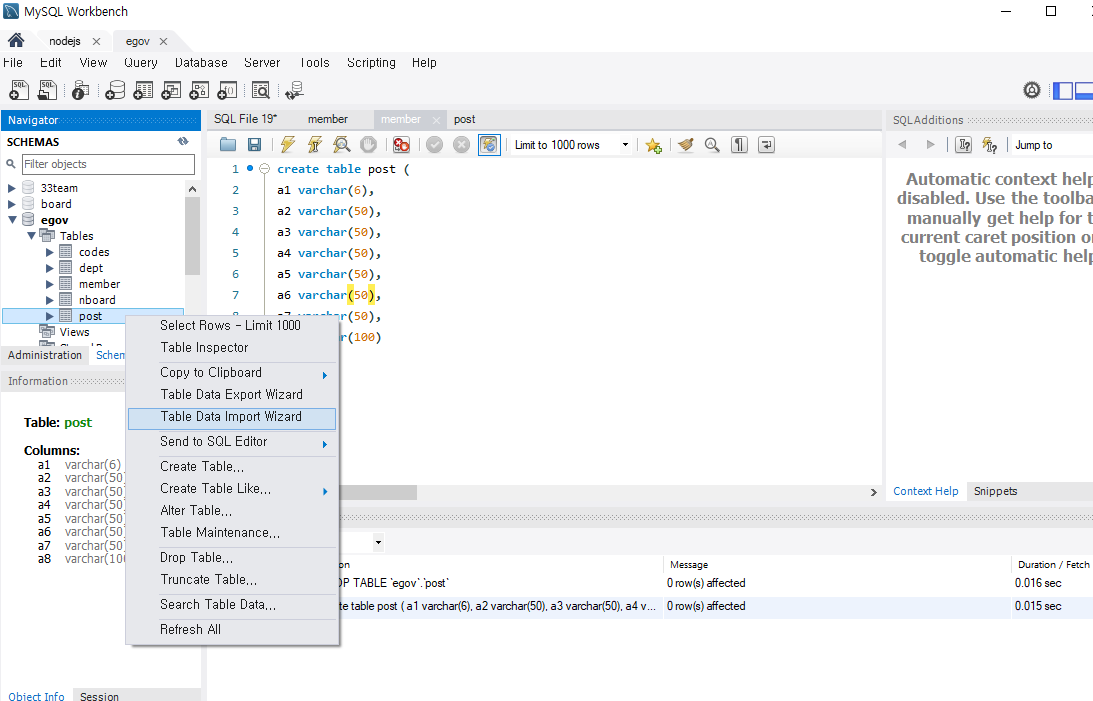Open the Query menu
The image size is (1093, 701).
(141, 63)
